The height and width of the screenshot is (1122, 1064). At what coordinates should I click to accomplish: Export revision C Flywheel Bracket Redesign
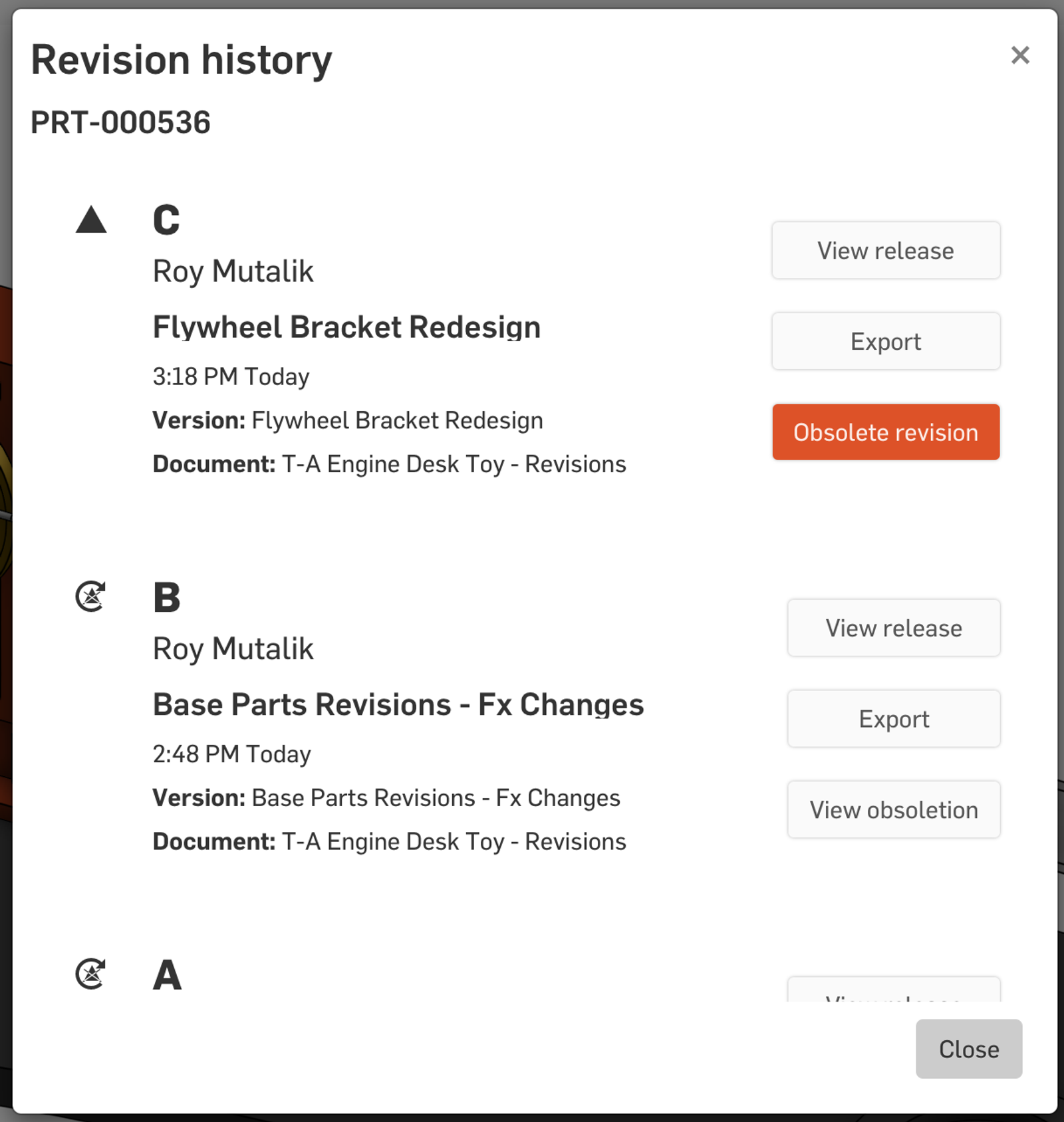(x=885, y=341)
